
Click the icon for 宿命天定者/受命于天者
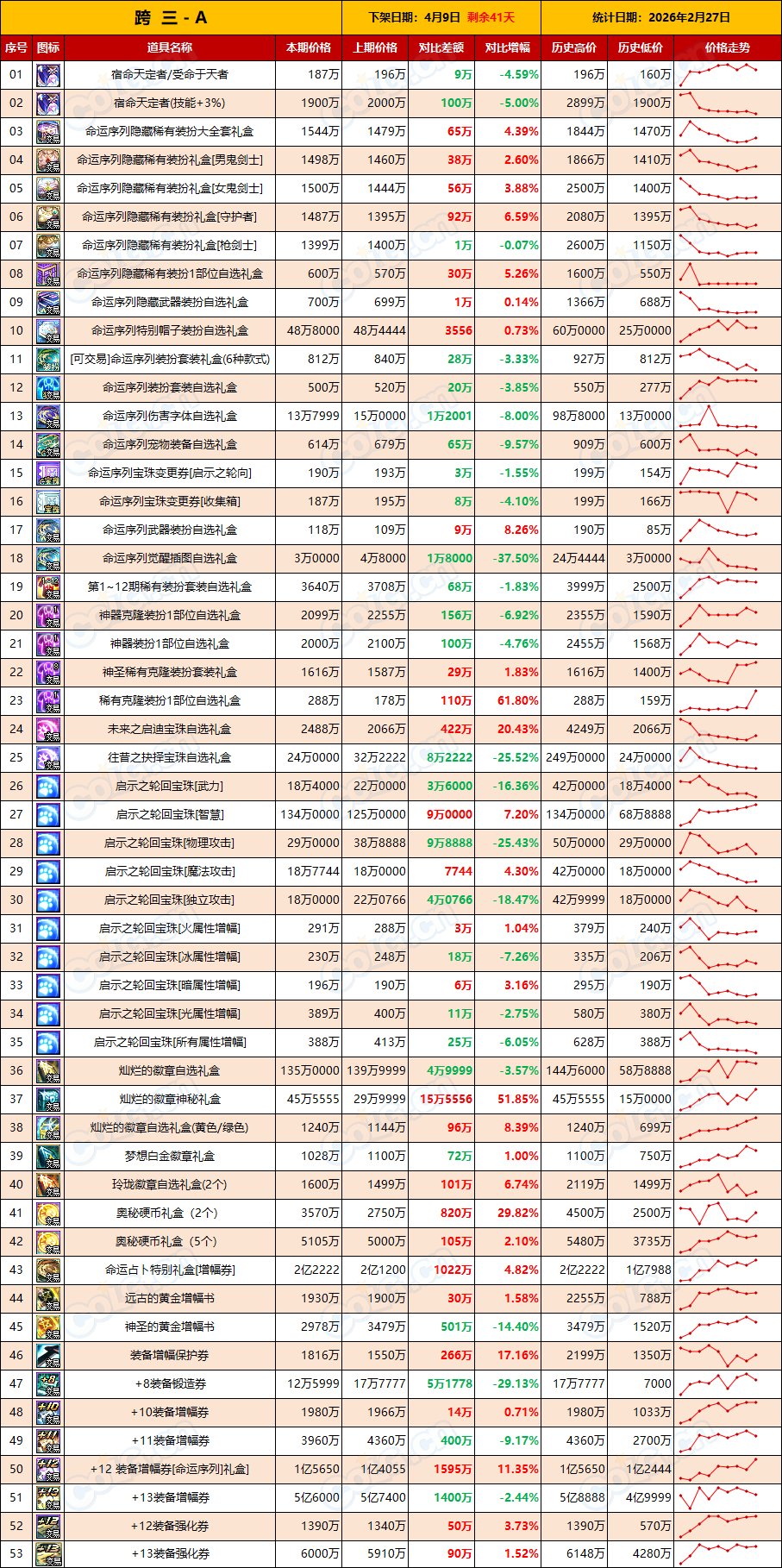click(48, 75)
